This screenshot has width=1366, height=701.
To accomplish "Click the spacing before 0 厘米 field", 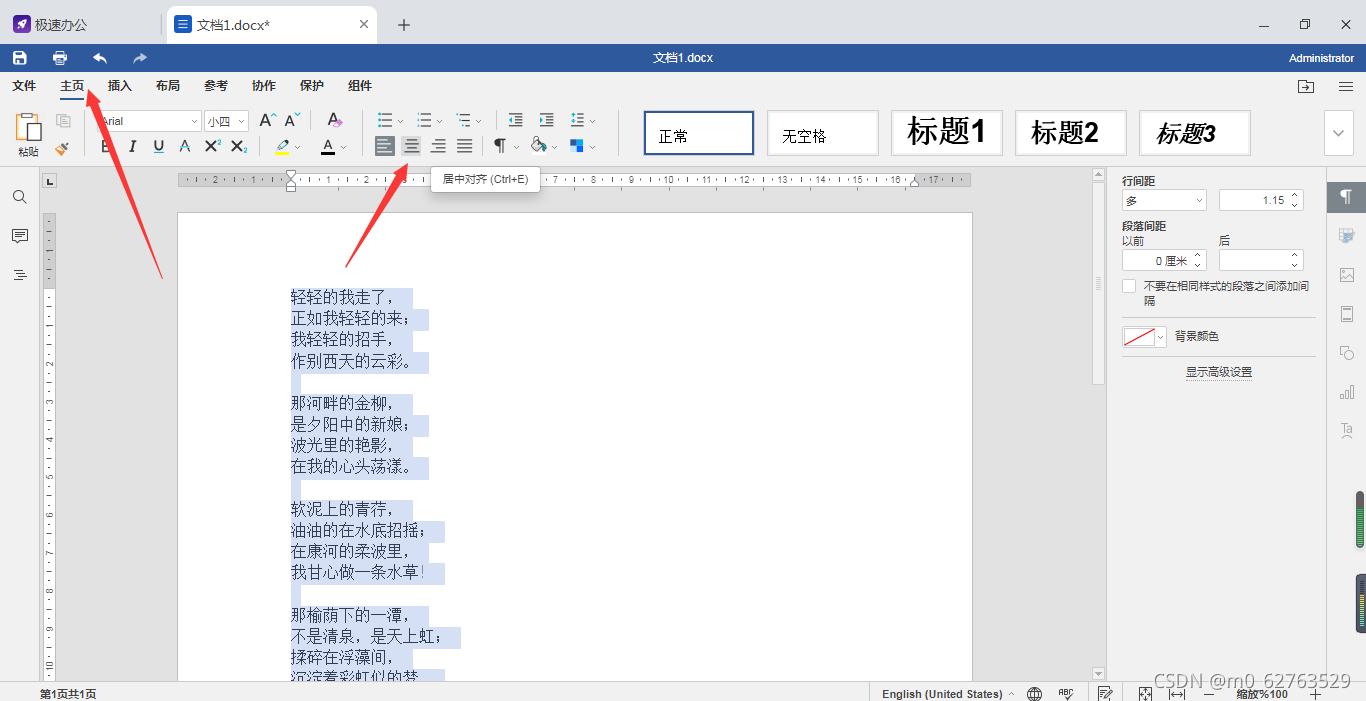I will 1164,260.
